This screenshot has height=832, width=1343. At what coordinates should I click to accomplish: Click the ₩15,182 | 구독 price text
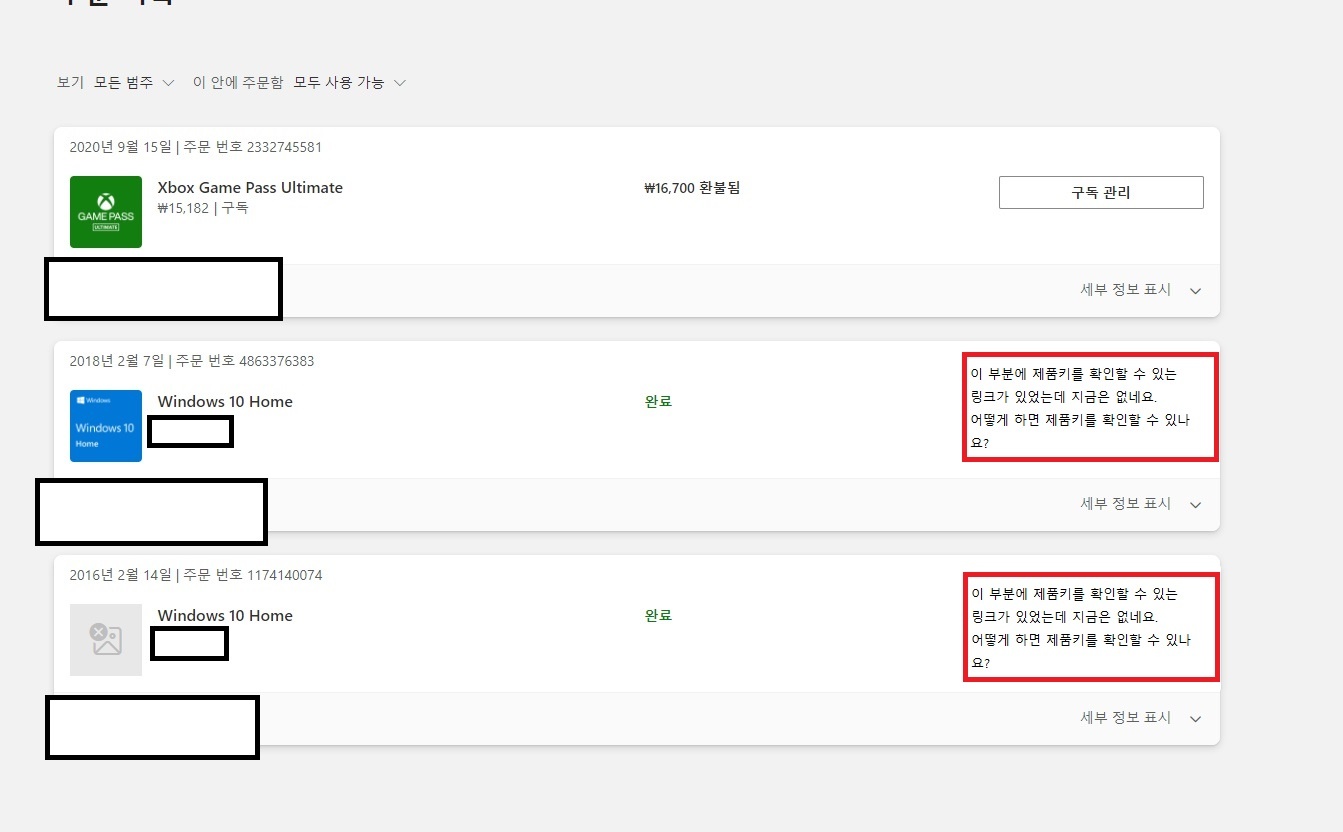[203, 208]
